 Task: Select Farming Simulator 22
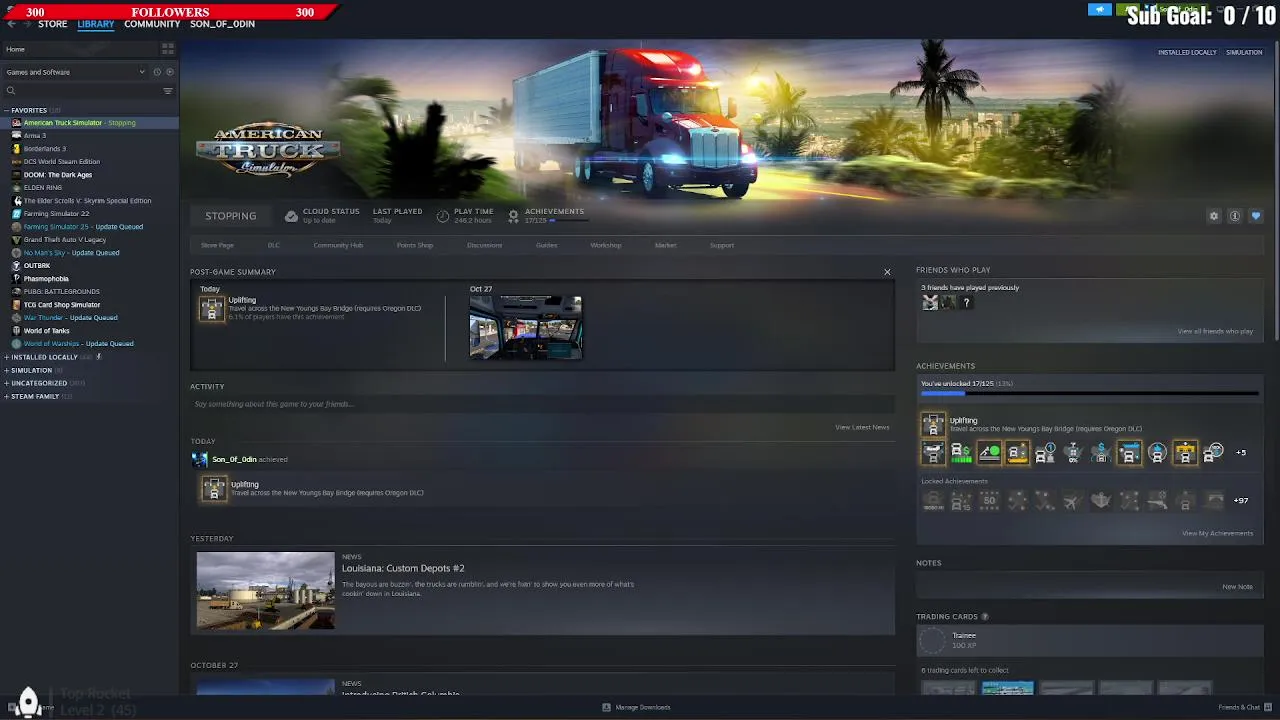coord(56,214)
